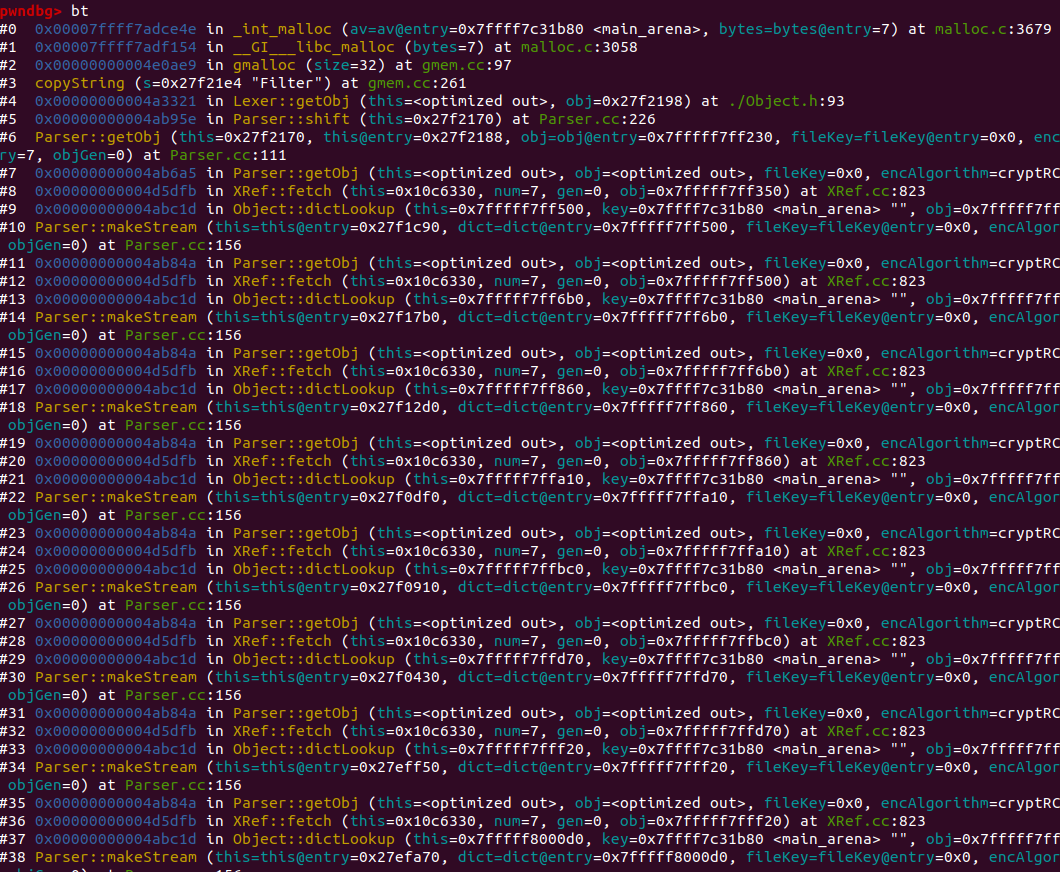Click the 'malloc.c:3679' source location
Viewport: 1060px width, 872px height.
click(993, 30)
